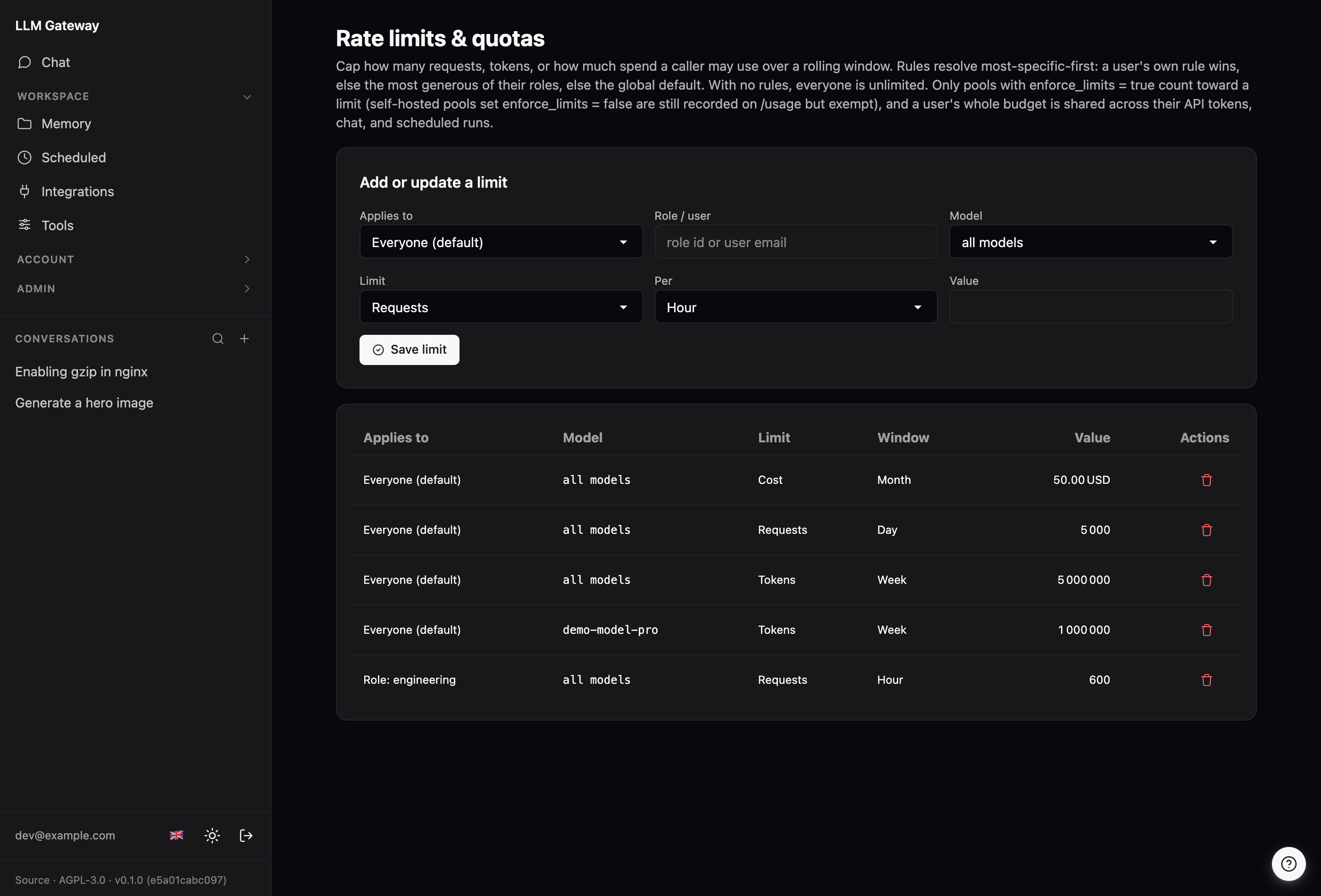The image size is (1321, 896).
Task: Click the Source link in the footer
Action: coord(32,880)
